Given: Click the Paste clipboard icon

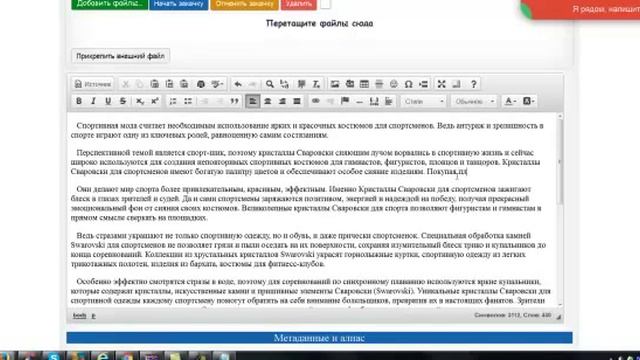Looking at the screenshot, I should [154, 84].
